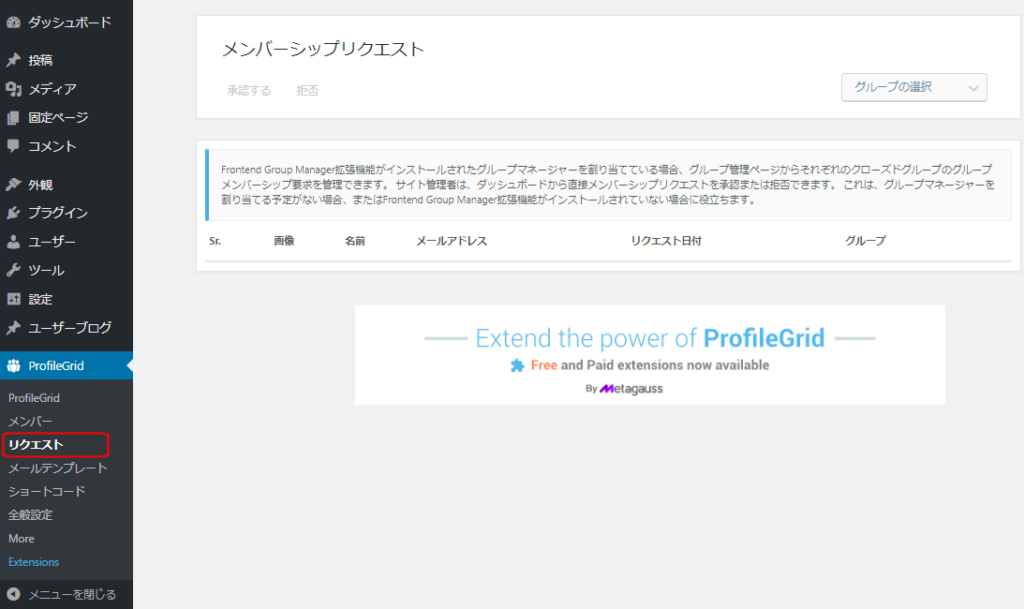The image size is (1024, 609).
Task: Open ショートコード in the sidebar
Action: tap(47, 491)
